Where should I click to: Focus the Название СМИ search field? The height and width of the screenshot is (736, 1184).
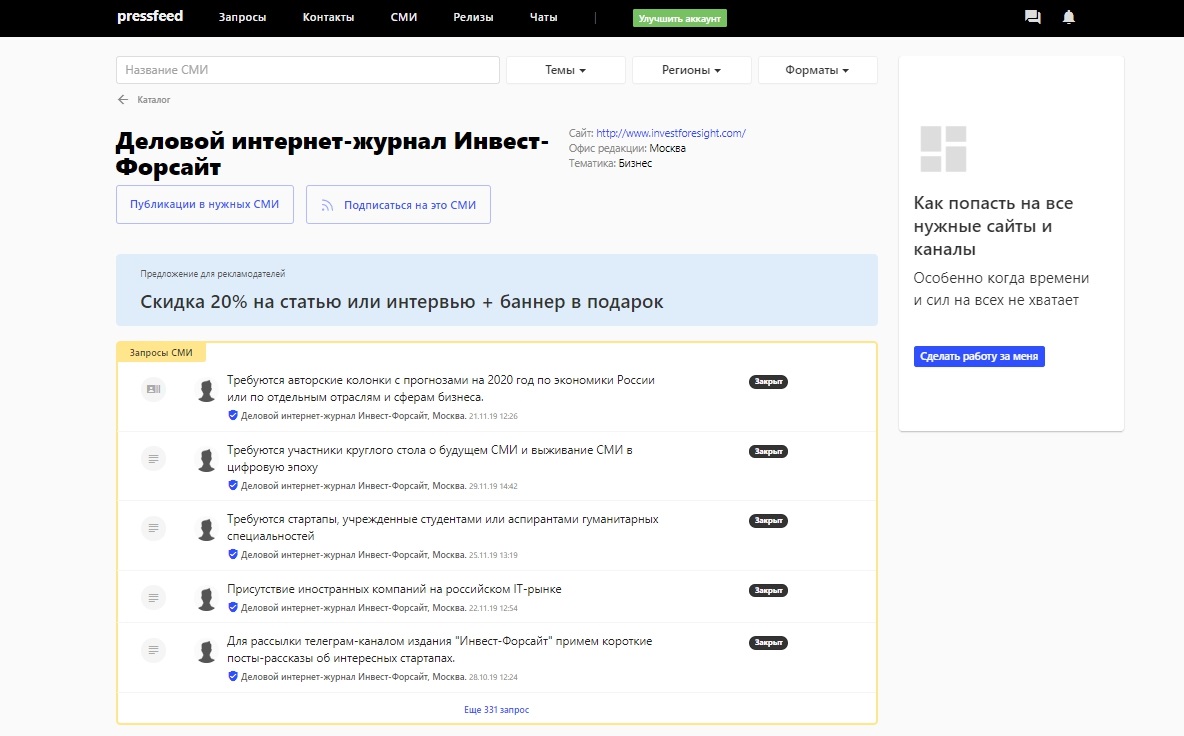point(308,70)
